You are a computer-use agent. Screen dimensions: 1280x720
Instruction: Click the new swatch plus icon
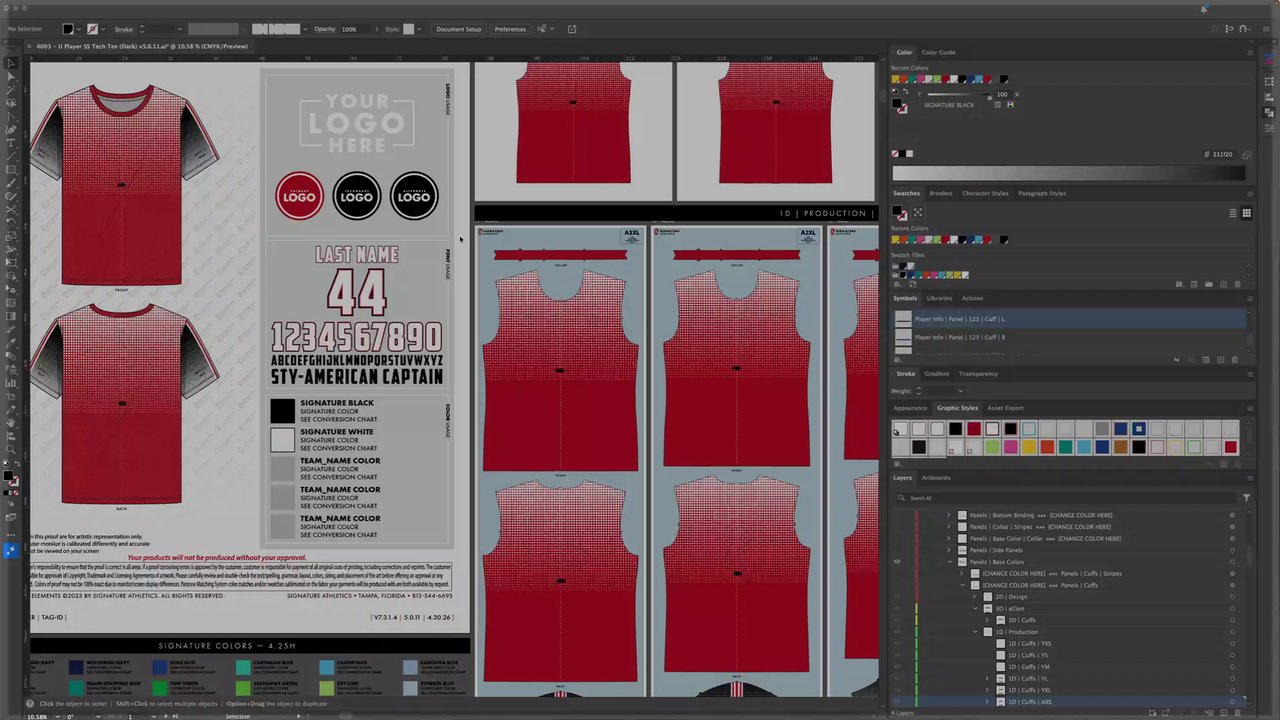[x=1222, y=284]
